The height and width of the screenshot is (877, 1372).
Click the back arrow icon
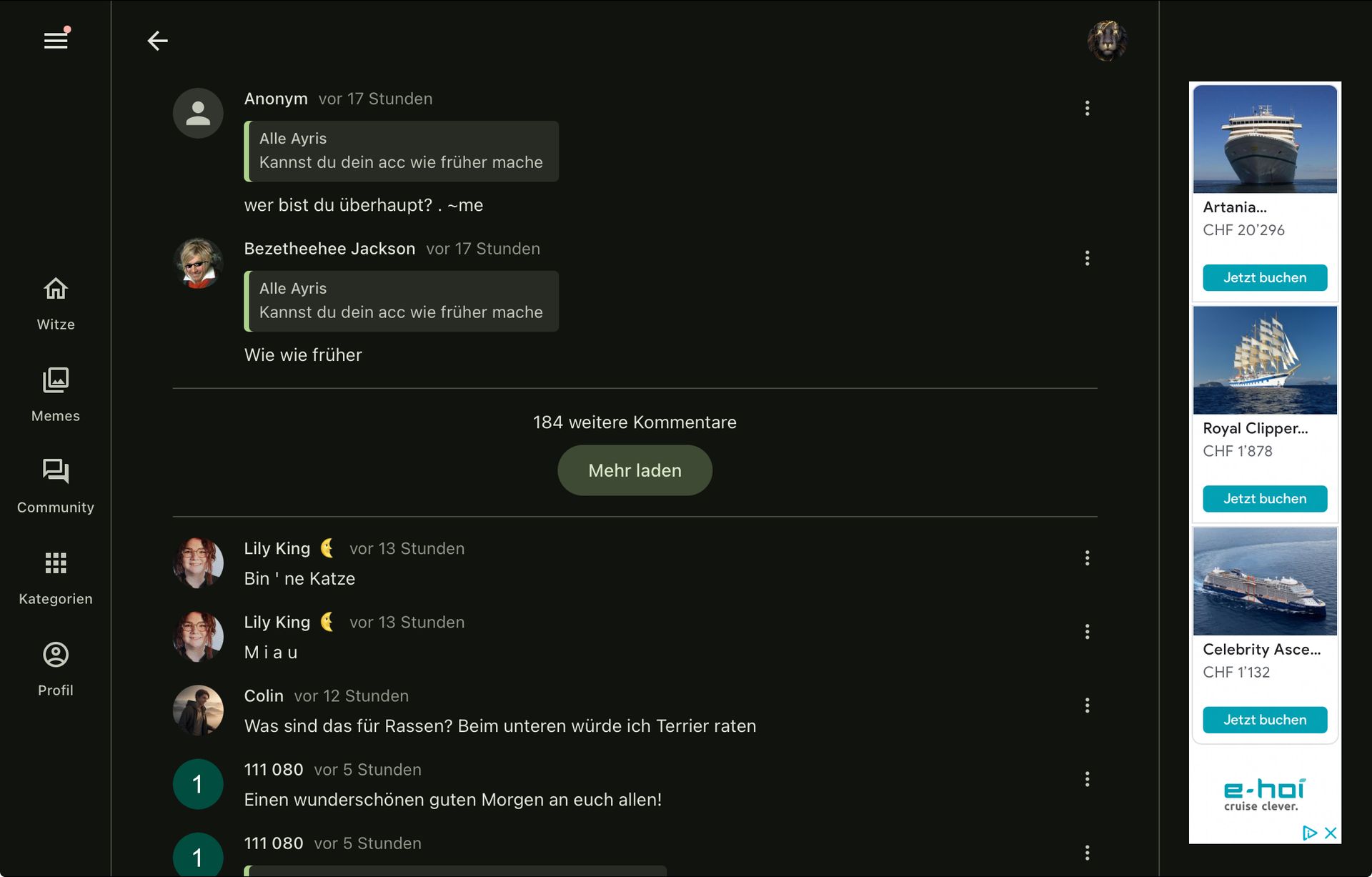pyautogui.click(x=157, y=41)
